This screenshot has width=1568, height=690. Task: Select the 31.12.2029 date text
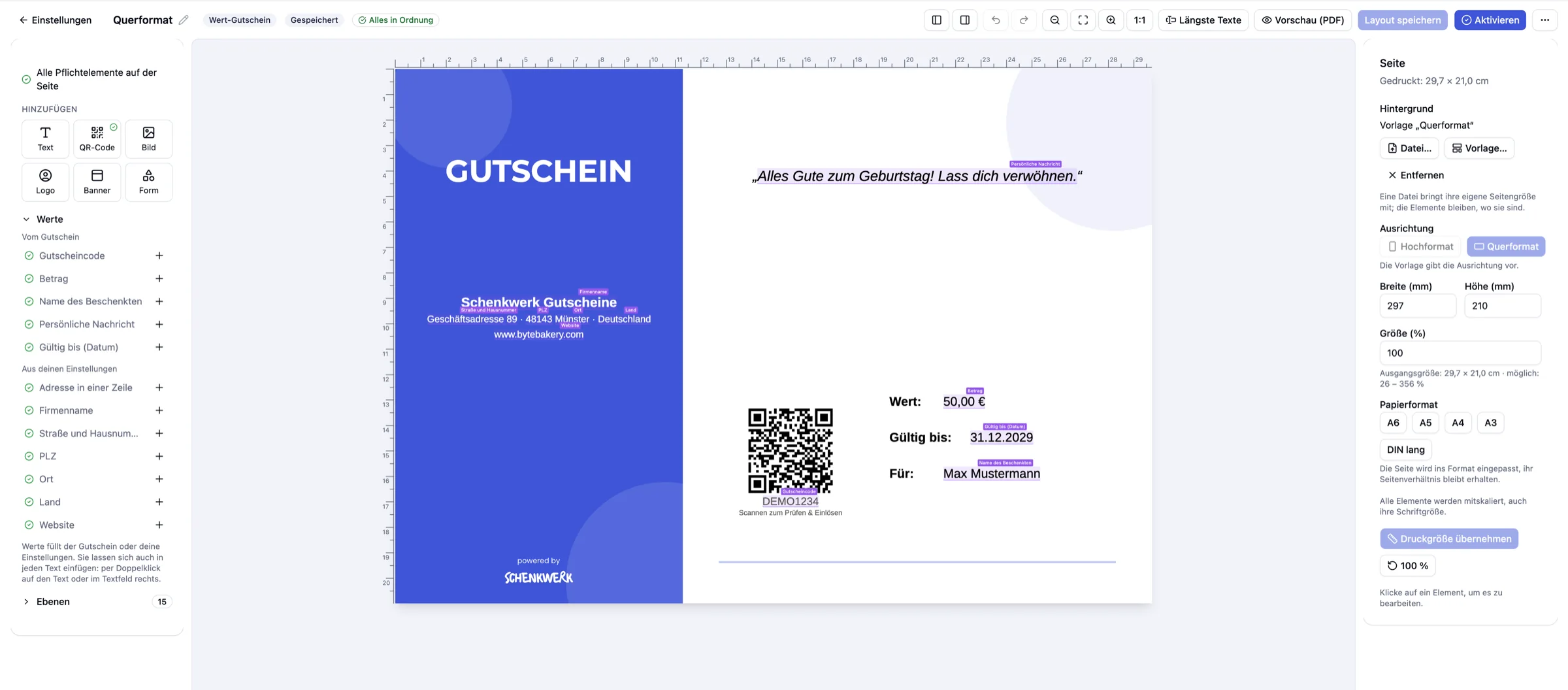(x=1002, y=438)
